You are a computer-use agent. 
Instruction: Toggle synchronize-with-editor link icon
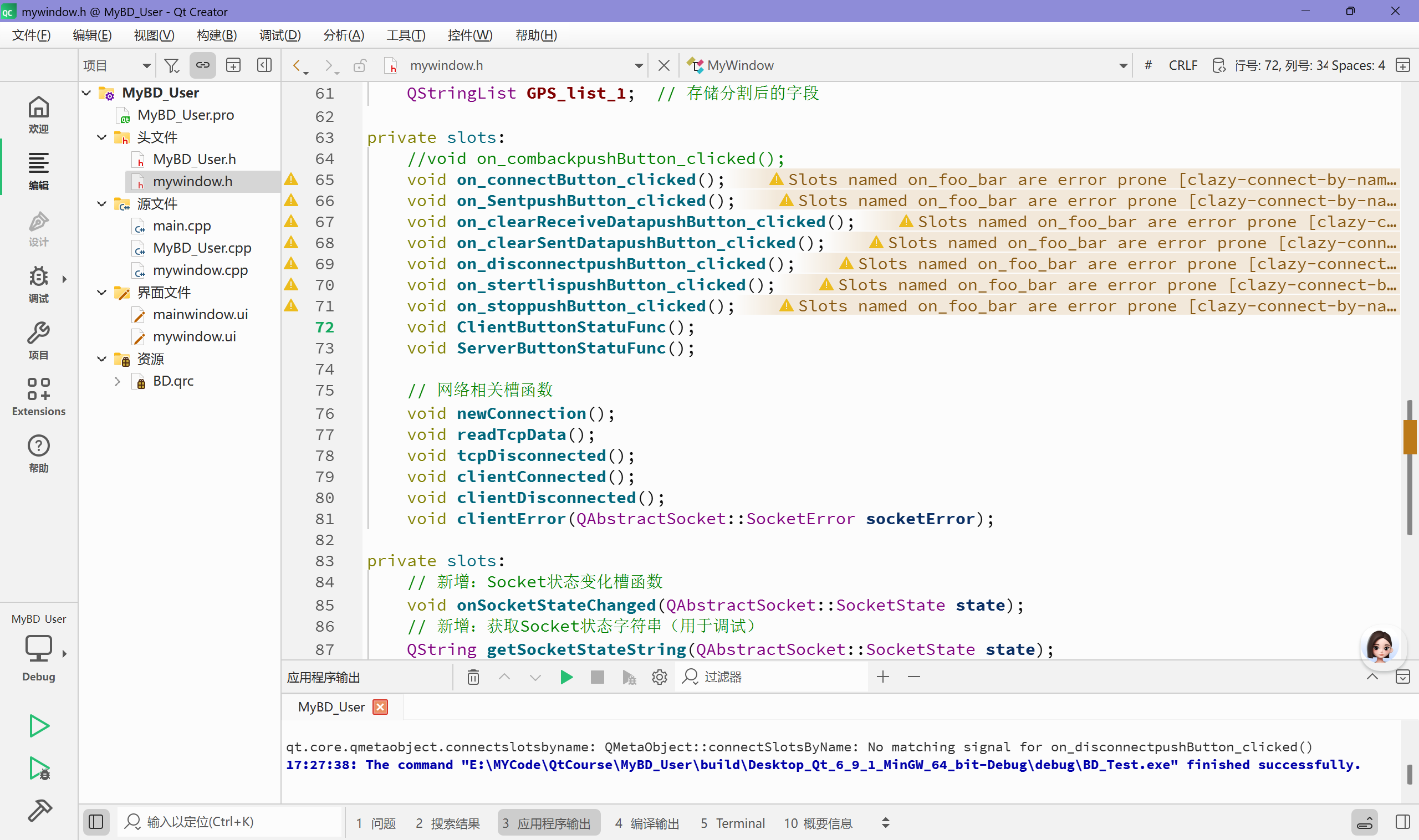(x=202, y=66)
